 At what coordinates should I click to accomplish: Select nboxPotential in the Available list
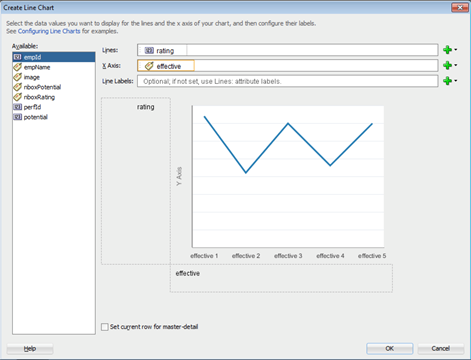click(x=54, y=87)
